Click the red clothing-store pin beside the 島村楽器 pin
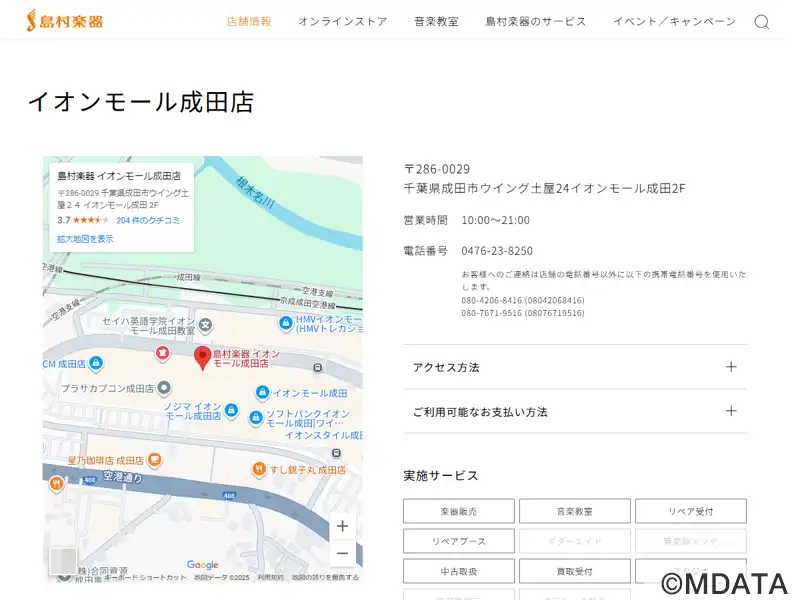 tap(162, 353)
